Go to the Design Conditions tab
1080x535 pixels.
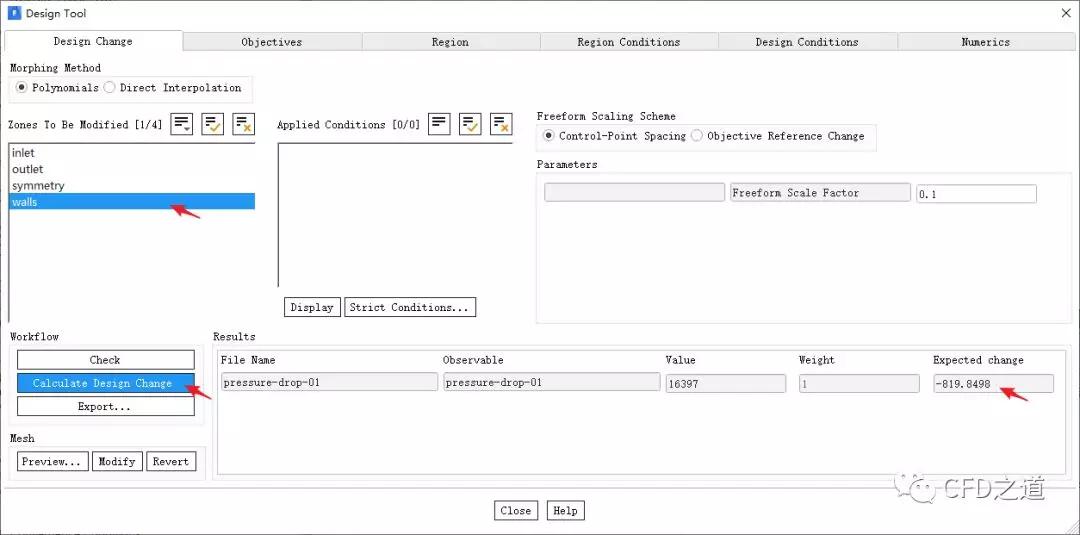click(807, 42)
